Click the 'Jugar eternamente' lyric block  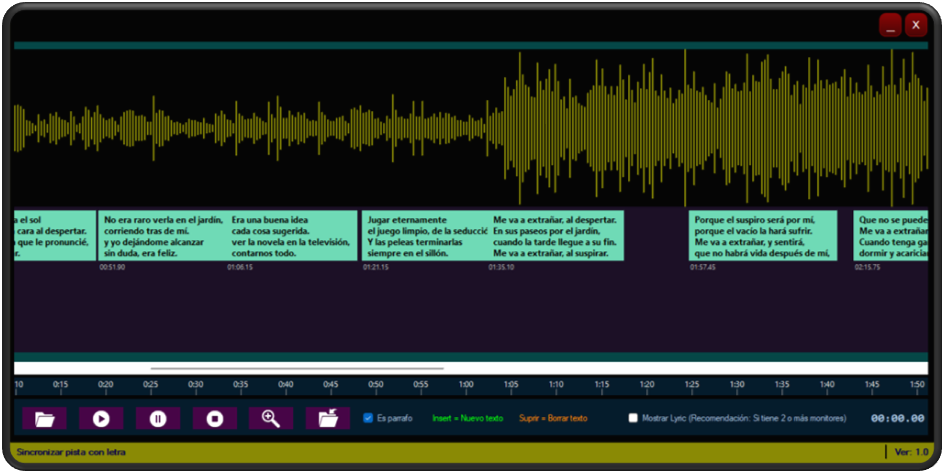[x=425, y=236]
